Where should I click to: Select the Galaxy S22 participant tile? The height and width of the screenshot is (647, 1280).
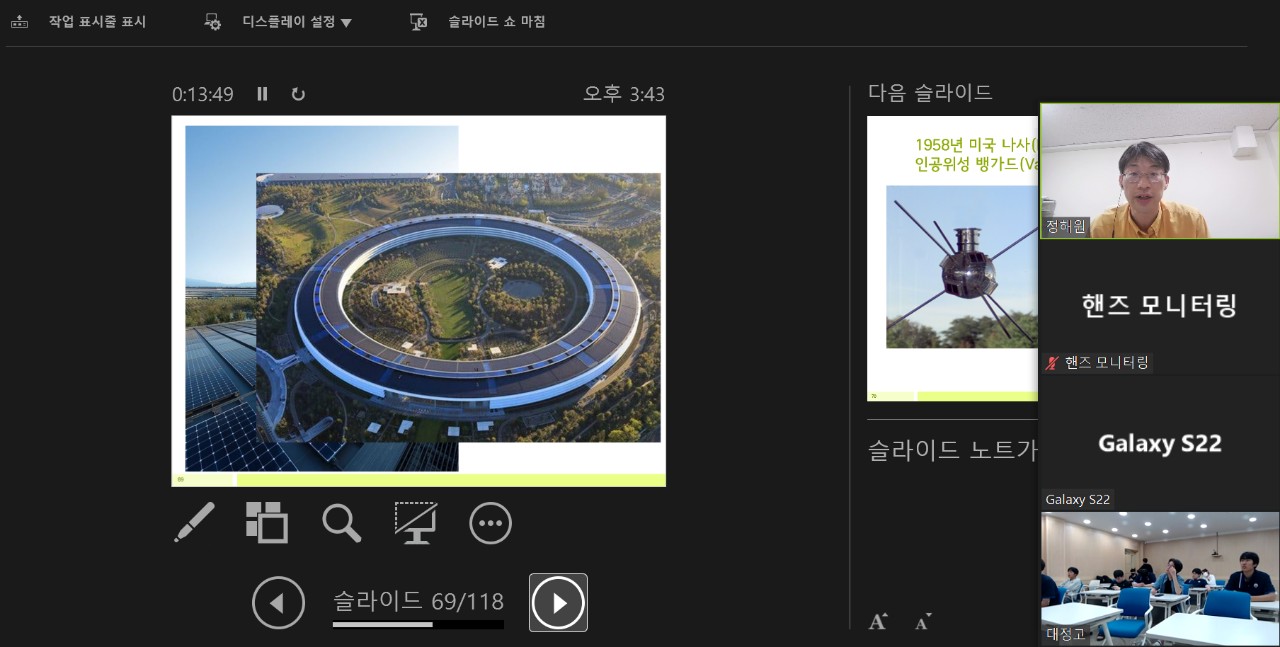coord(1160,443)
